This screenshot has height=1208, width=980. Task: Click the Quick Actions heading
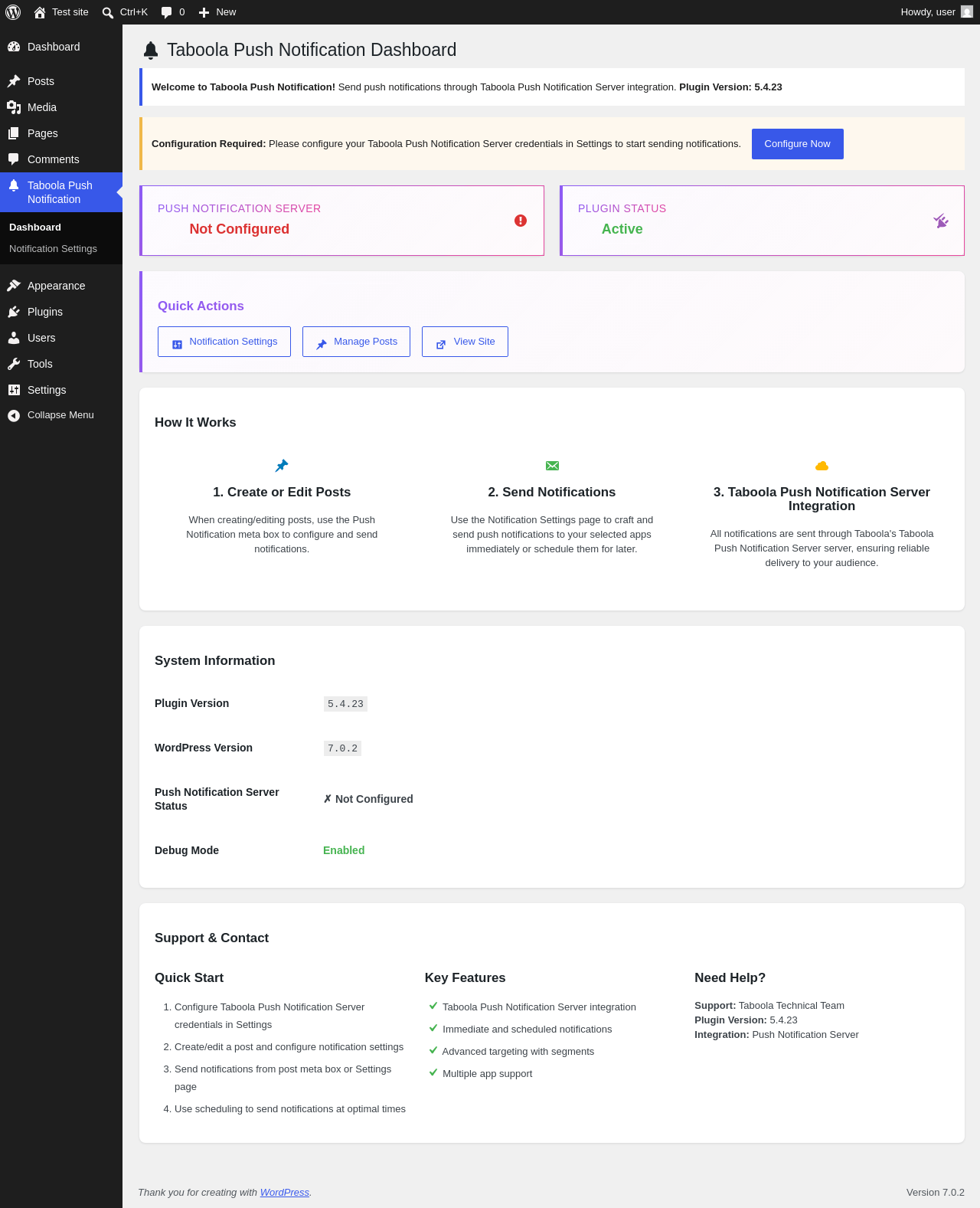tap(201, 306)
